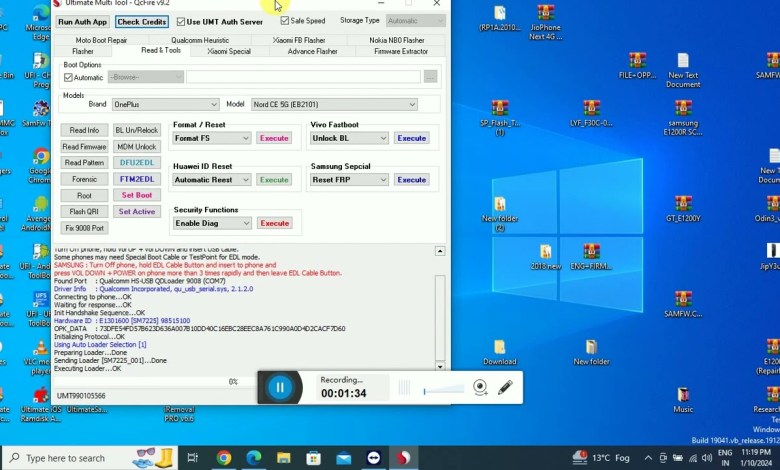Open TeamViewer from the taskbar

(x=373, y=458)
